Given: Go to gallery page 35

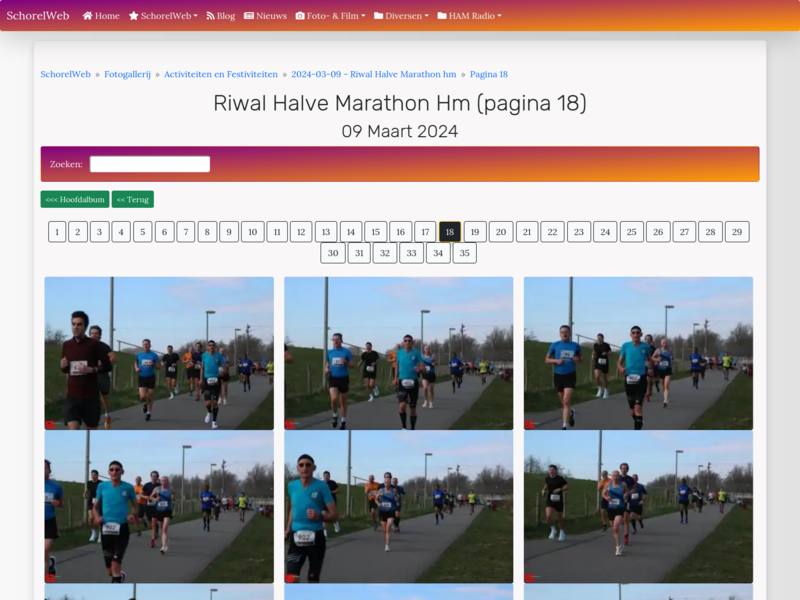Looking at the screenshot, I should (465, 253).
